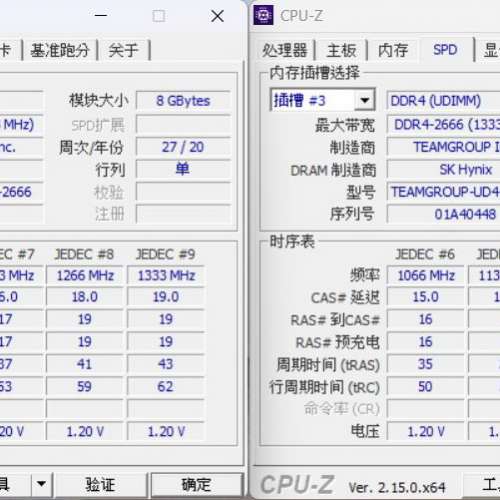Click the 验证 button in left window
This screenshot has width=500, height=500.
(100, 484)
